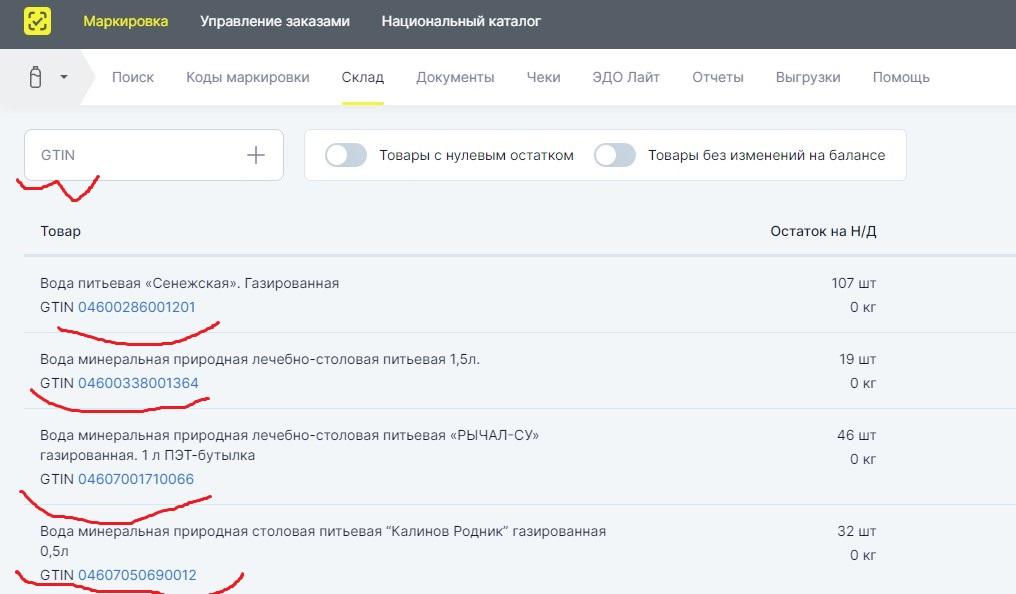
Task: Go to the ЭДО Лайт tab
Action: click(626, 77)
